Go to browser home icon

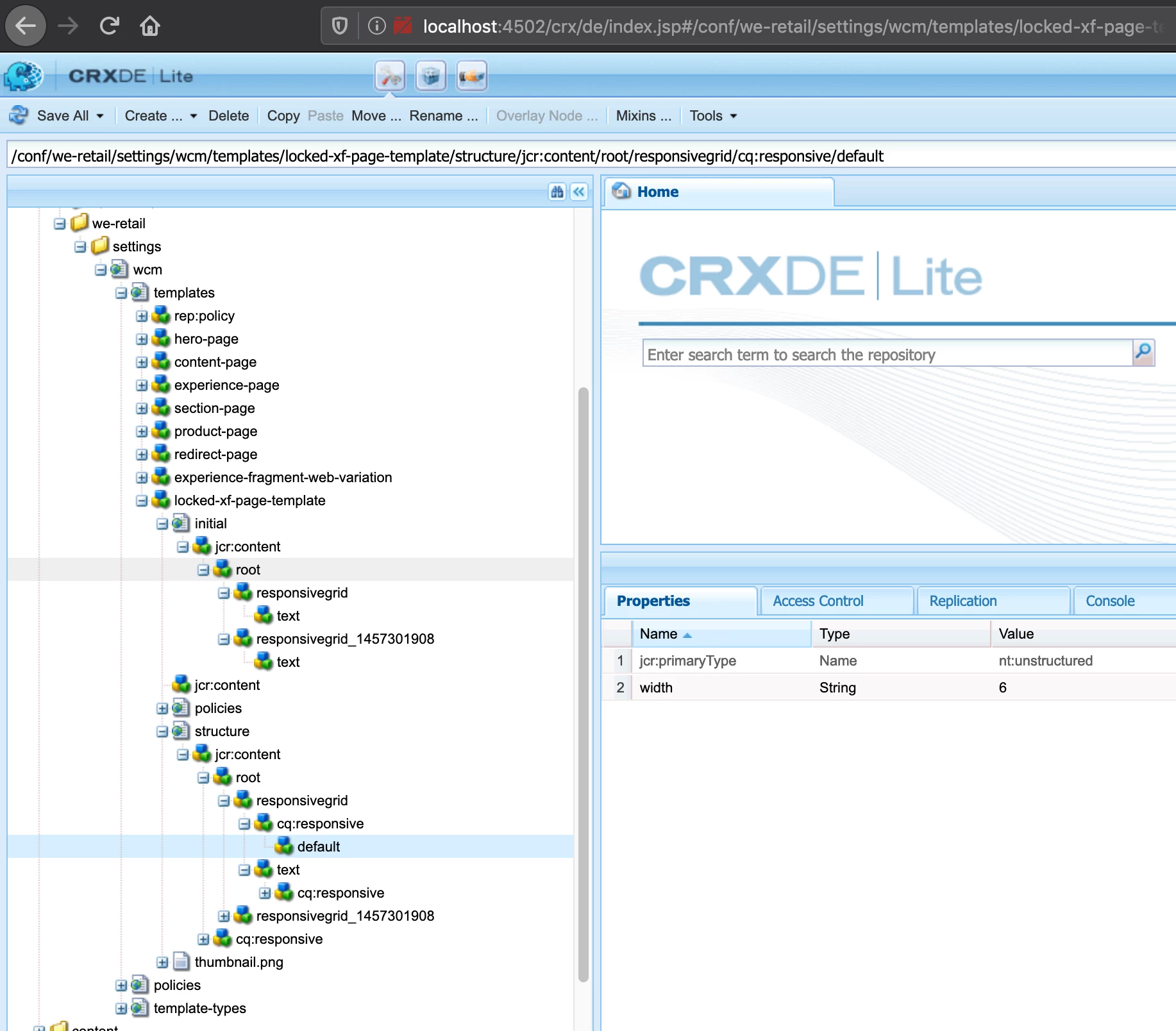pos(150,26)
